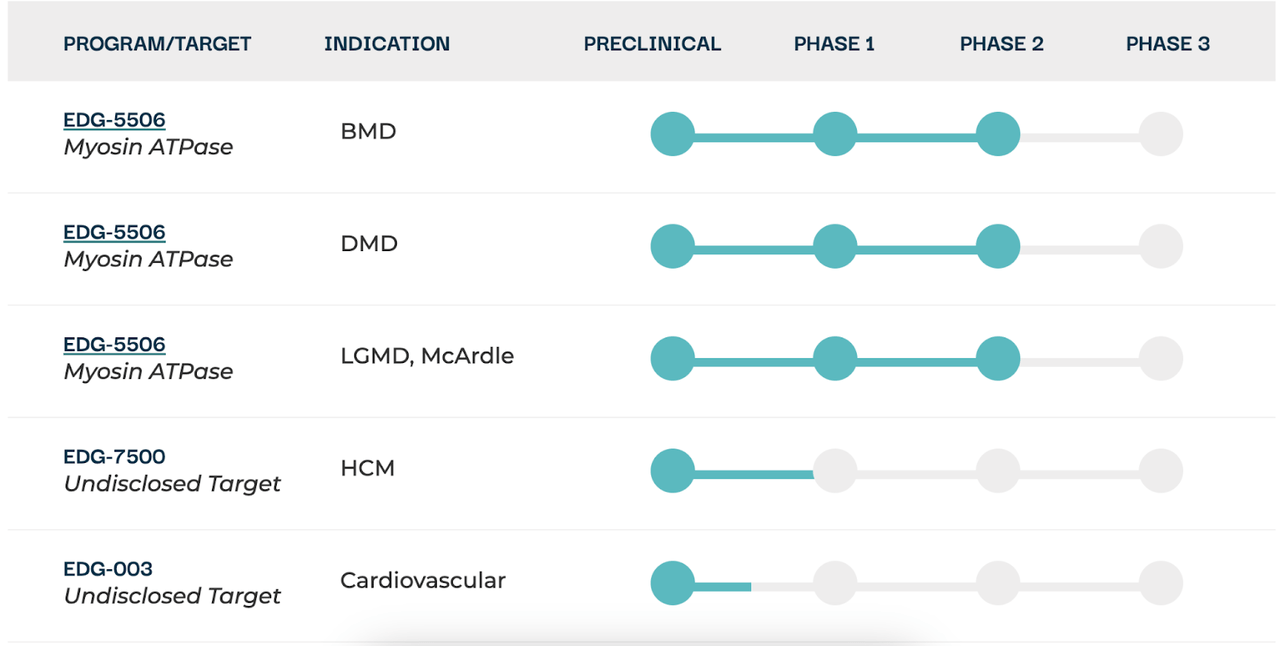Select the EDG-003 program name
This screenshot has width=1280, height=646.
pyautogui.click(x=108, y=569)
